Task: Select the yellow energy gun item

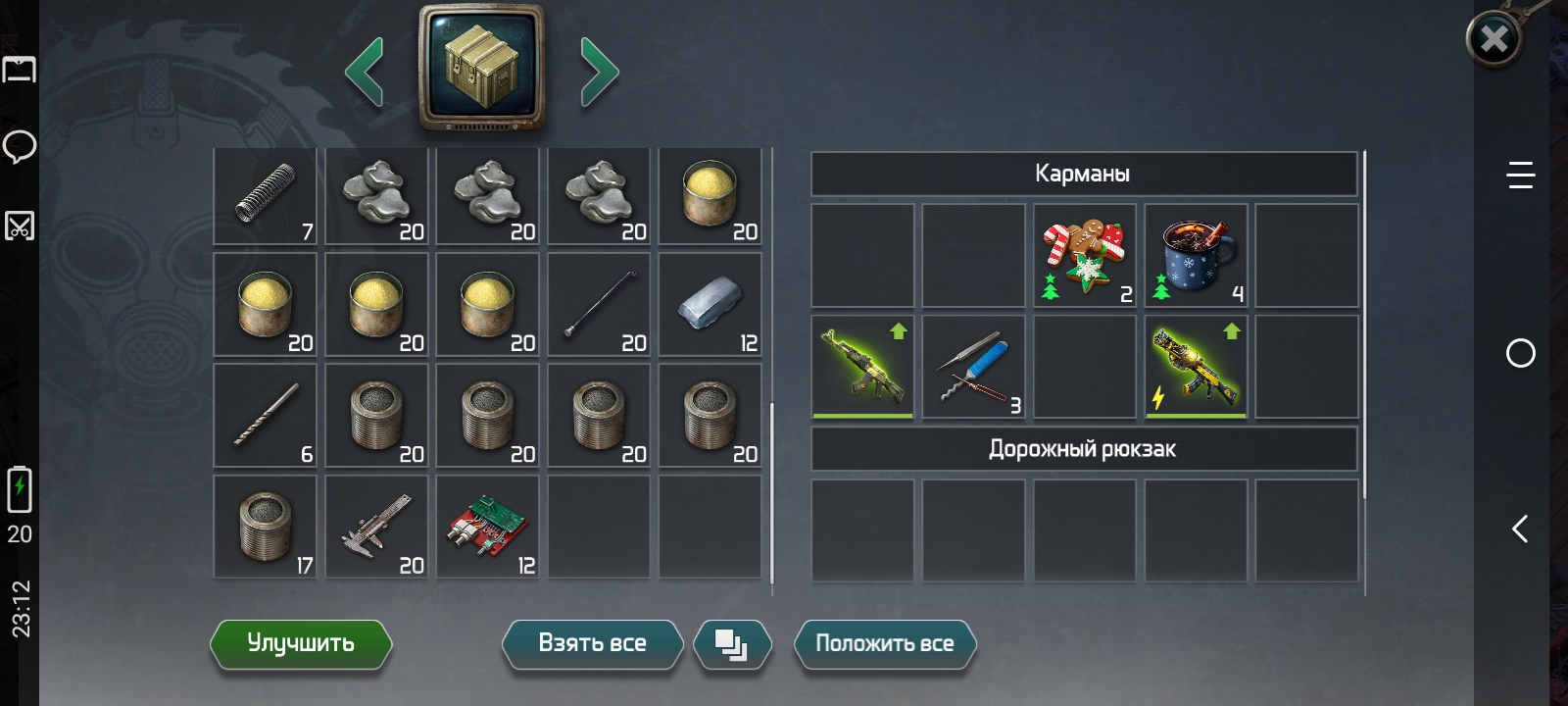Action: [1197, 367]
